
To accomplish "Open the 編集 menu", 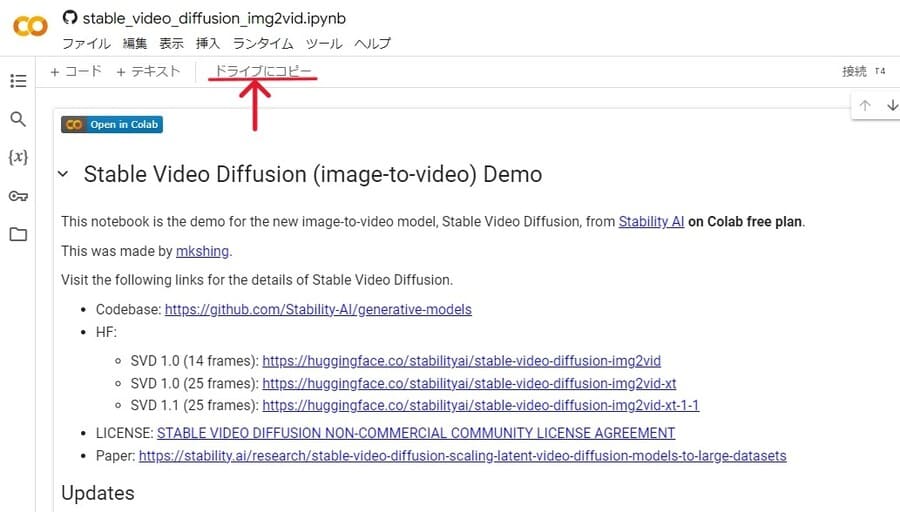I will (135, 44).
